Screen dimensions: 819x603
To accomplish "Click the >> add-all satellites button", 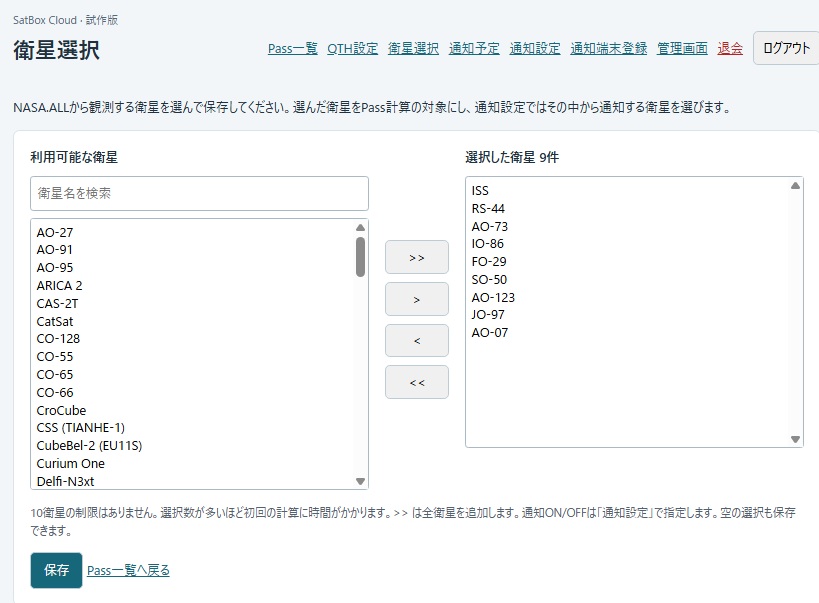I will point(417,257).
